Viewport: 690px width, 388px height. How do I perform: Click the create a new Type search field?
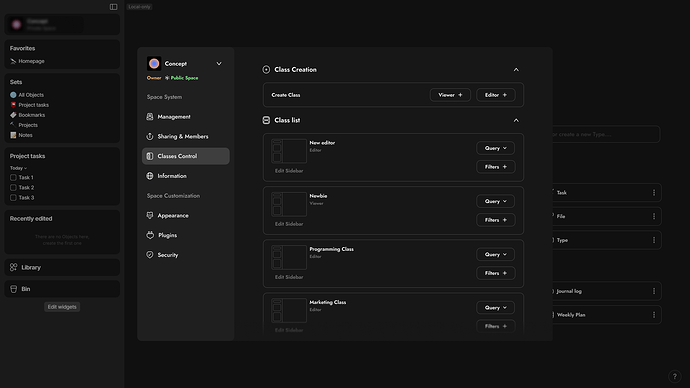(x=606, y=134)
